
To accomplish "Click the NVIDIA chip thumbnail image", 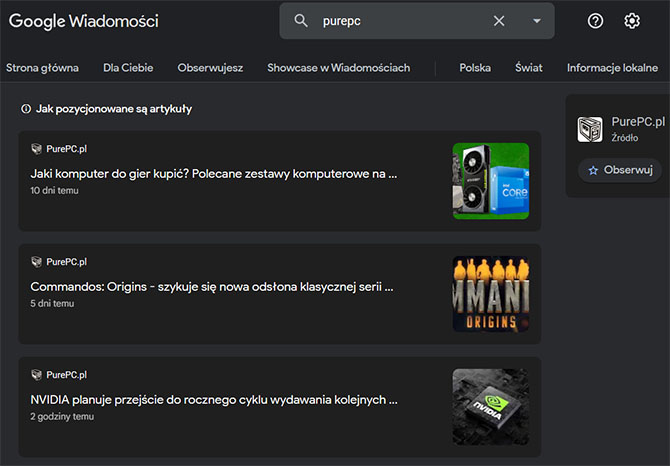I will [491, 407].
